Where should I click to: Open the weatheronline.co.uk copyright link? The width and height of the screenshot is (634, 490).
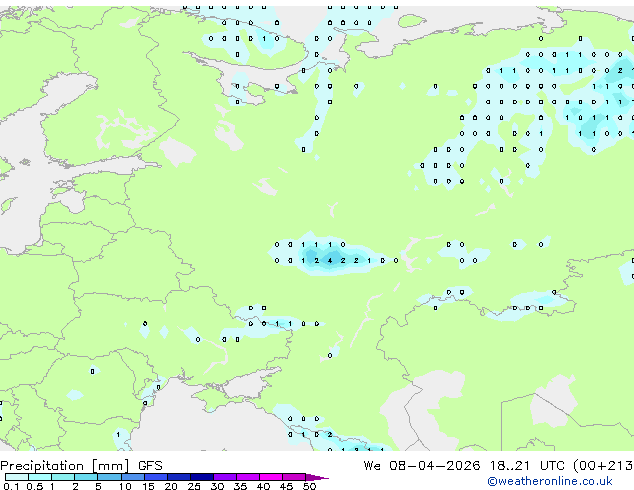coord(550,481)
